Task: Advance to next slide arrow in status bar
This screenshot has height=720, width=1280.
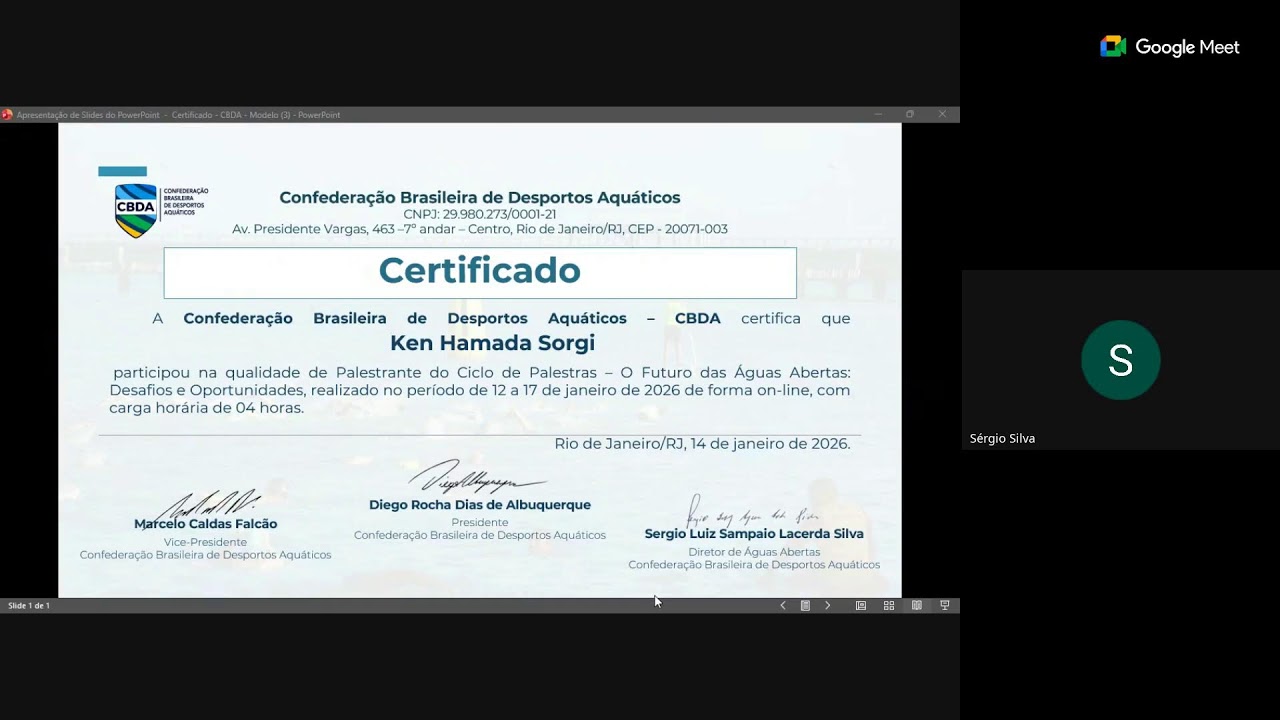Action: (827, 605)
